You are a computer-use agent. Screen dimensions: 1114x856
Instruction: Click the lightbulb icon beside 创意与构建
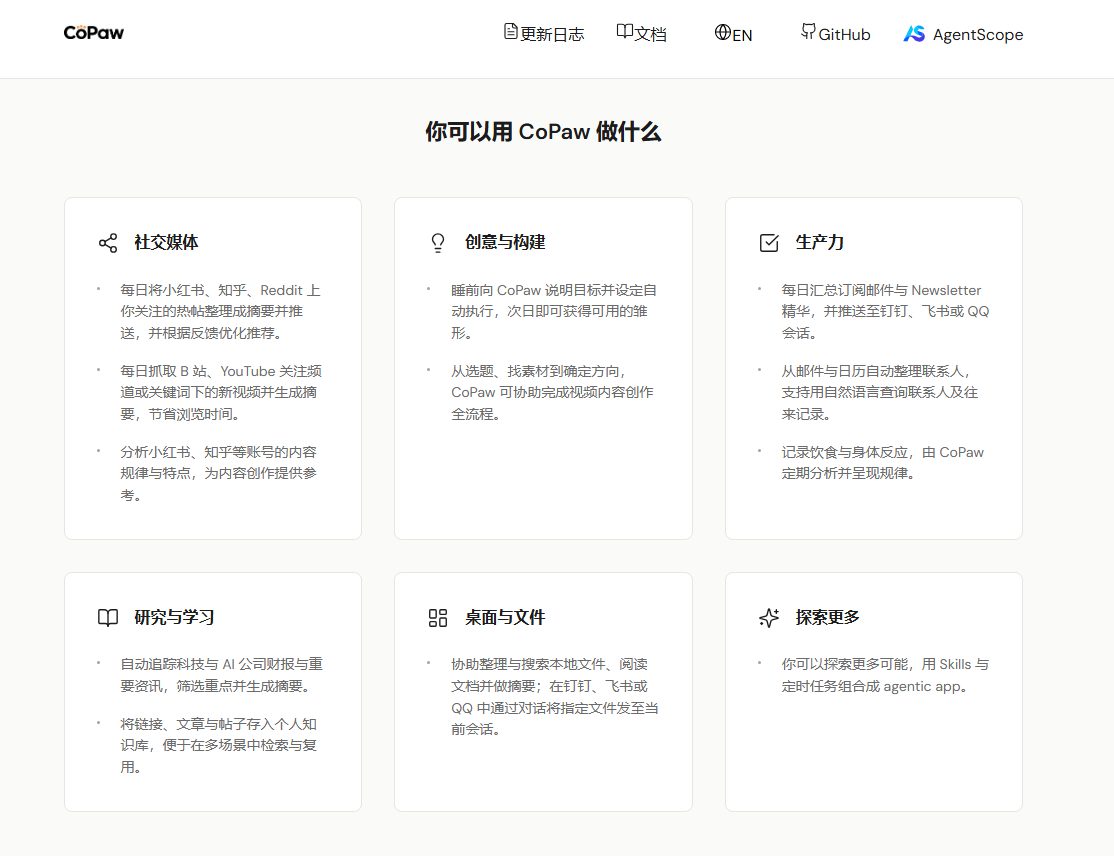438,243
